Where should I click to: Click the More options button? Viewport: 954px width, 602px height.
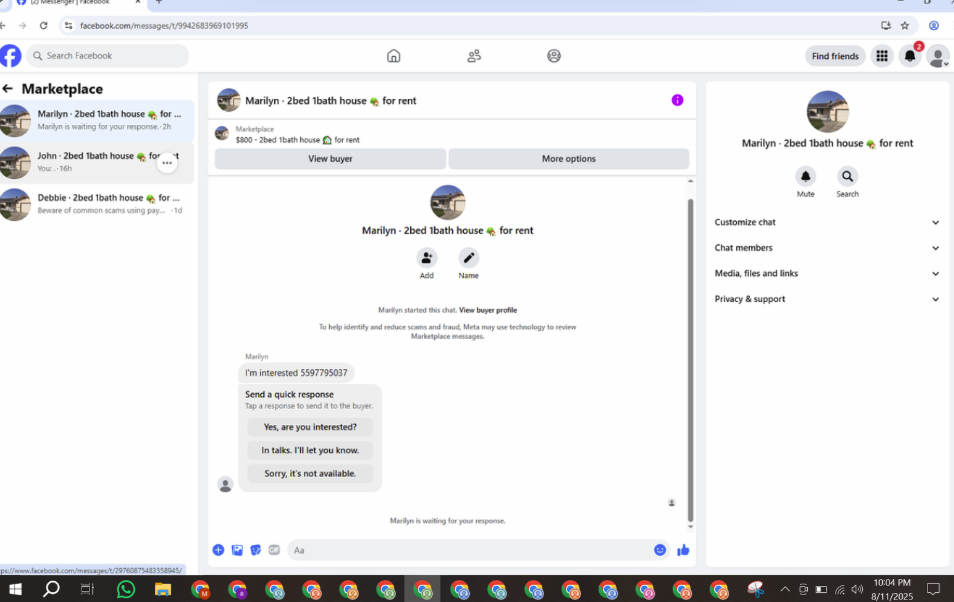[569, 159]
